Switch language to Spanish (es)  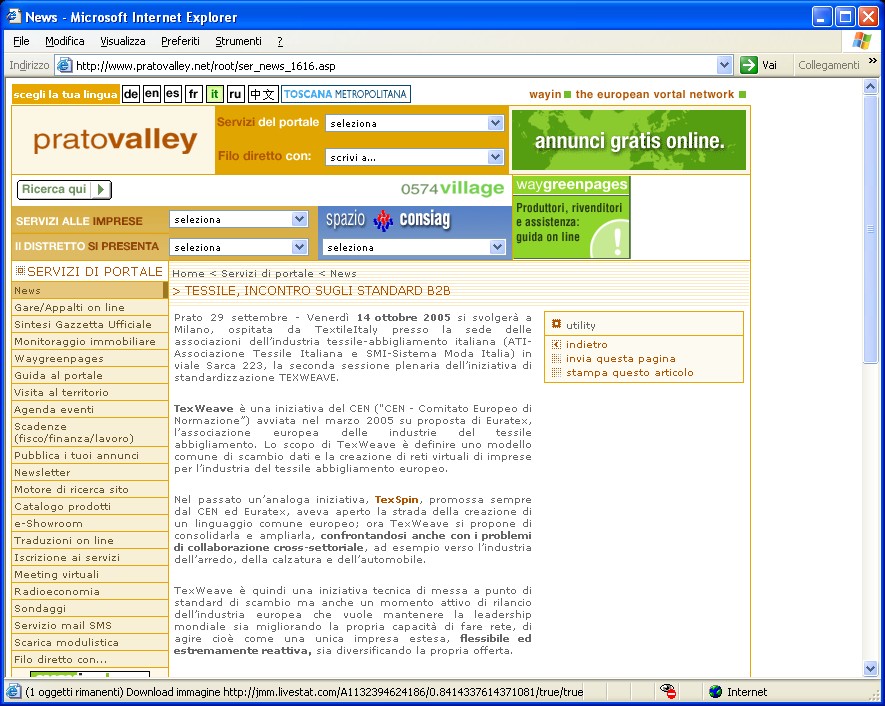(173, 94)
